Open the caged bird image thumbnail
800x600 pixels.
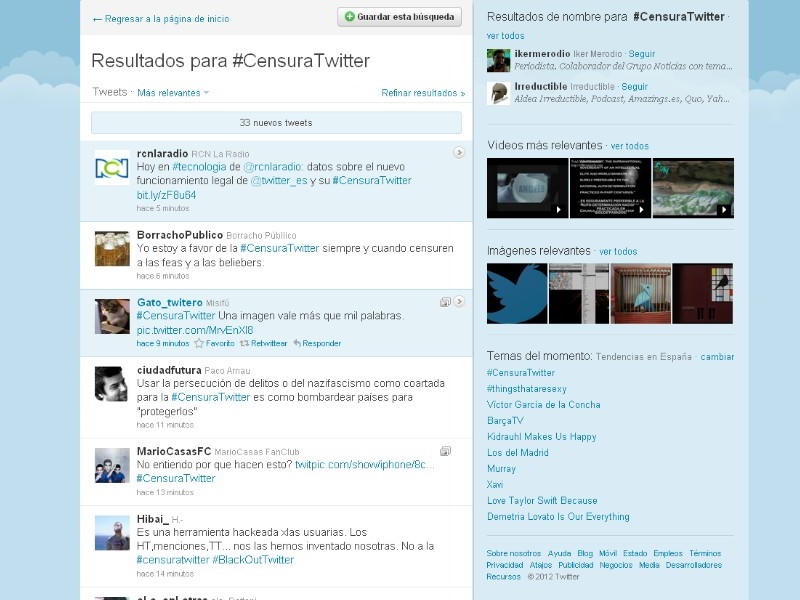[x=641, y=293]
